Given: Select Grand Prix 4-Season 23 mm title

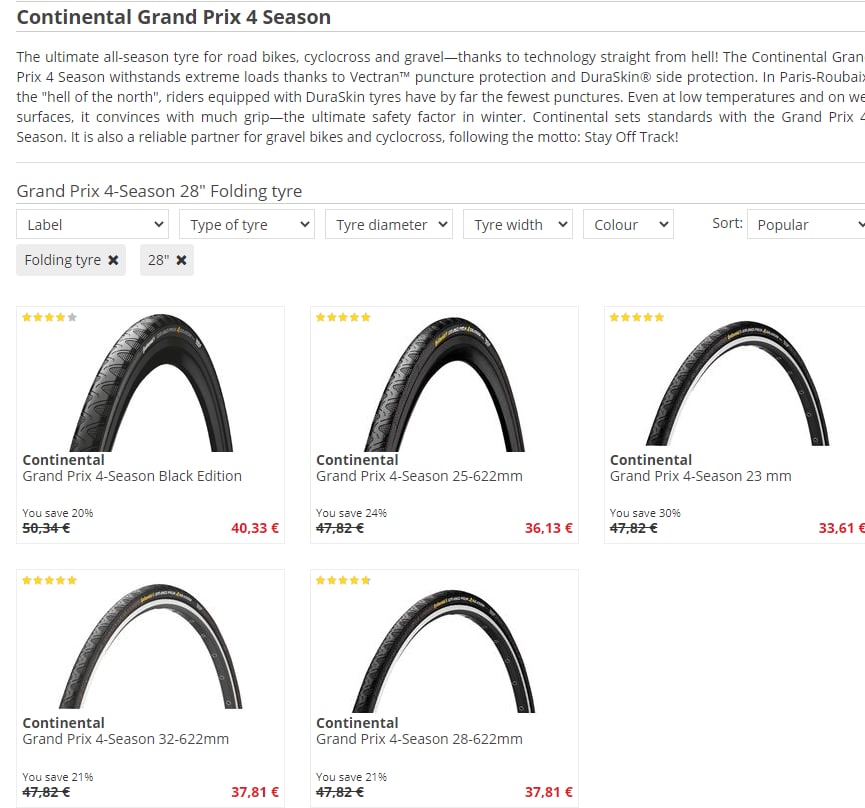Looking at the screenshot, I should point(701,476).
